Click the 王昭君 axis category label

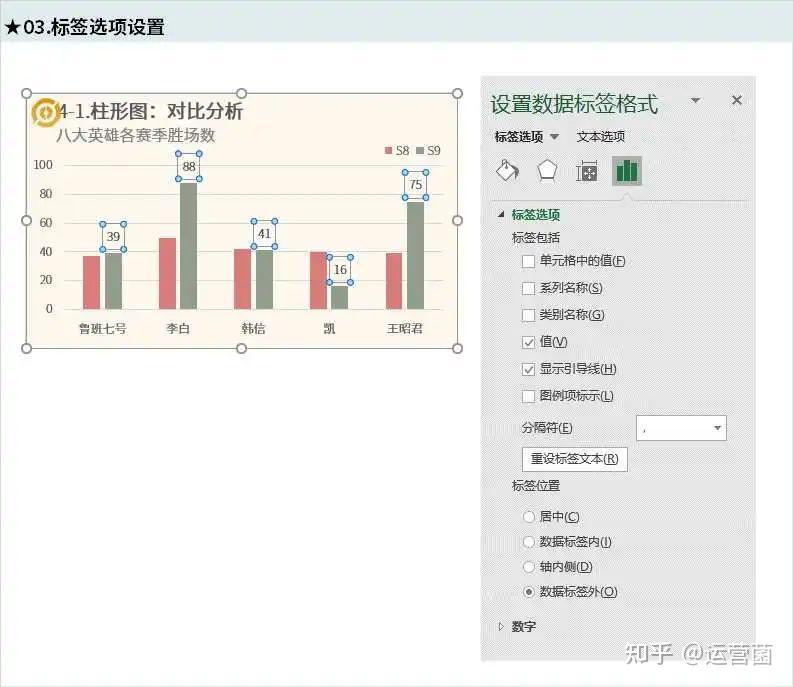click(405, 329)
